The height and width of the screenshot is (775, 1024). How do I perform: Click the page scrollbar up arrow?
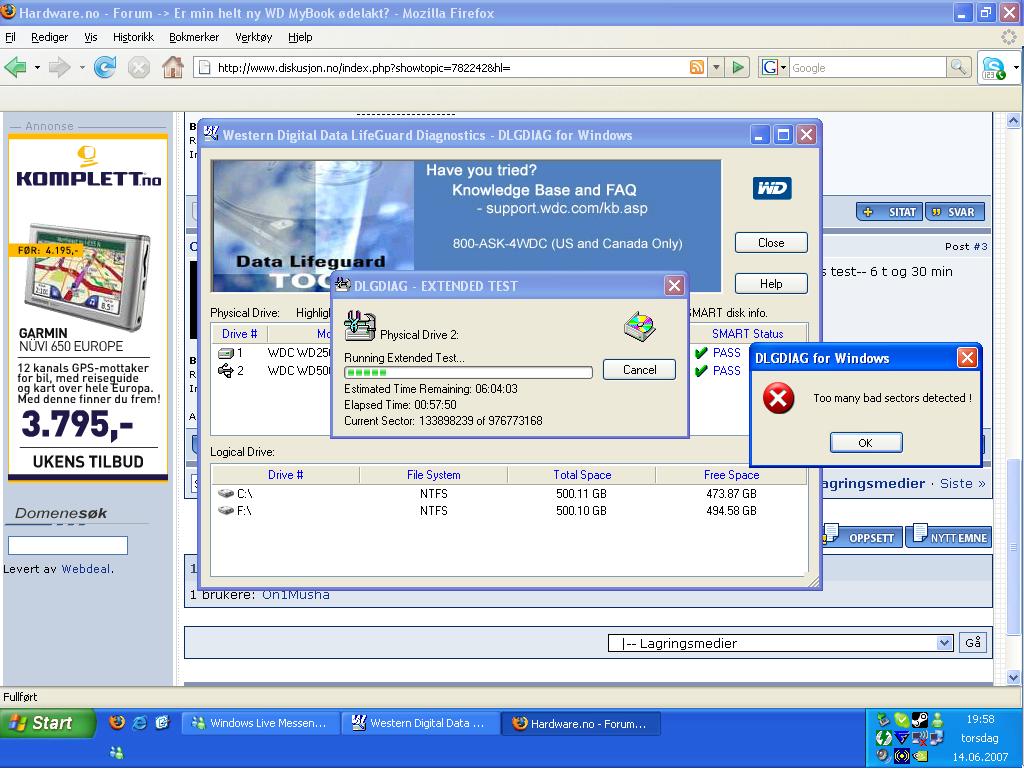tap(1014, 120)
